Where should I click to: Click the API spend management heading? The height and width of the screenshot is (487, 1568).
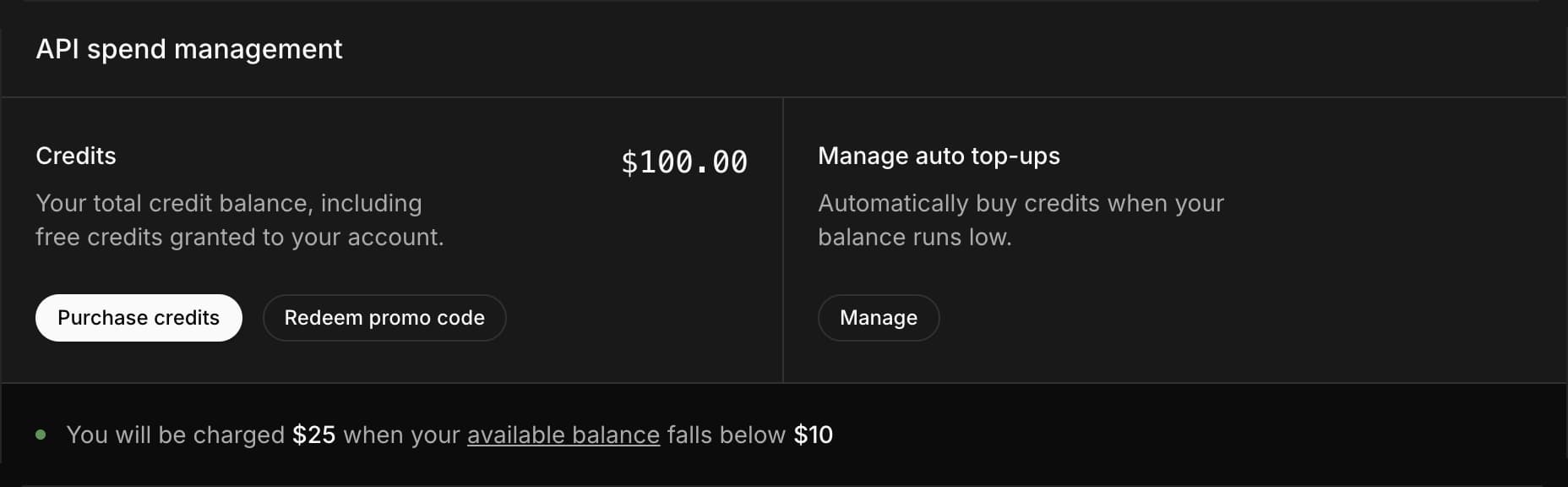point(189,48)
